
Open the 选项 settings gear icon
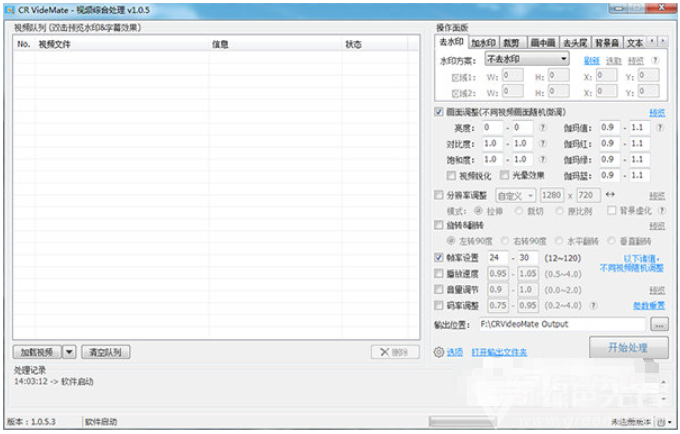click(439, 352)
